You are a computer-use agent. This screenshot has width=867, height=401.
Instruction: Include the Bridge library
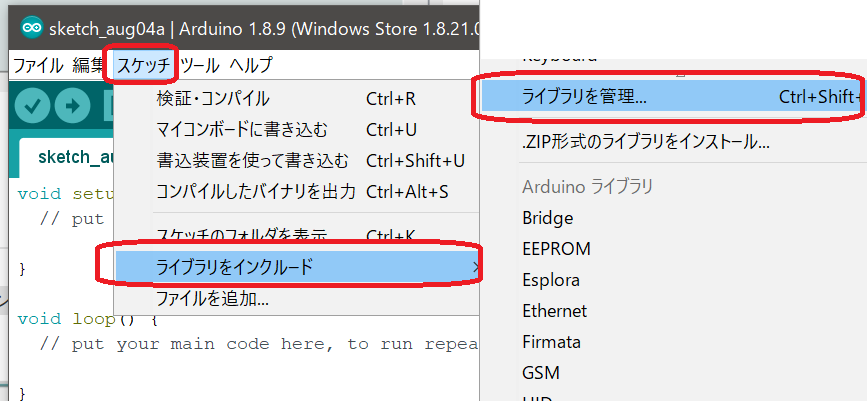pos(547,218)
